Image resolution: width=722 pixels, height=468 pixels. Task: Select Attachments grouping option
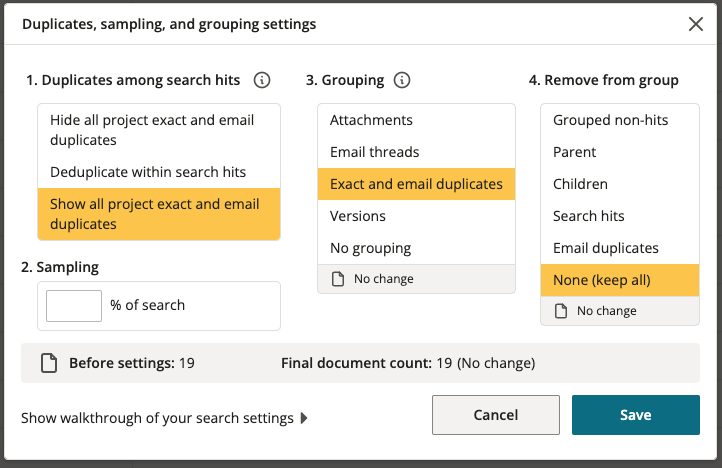pos(416,120)
